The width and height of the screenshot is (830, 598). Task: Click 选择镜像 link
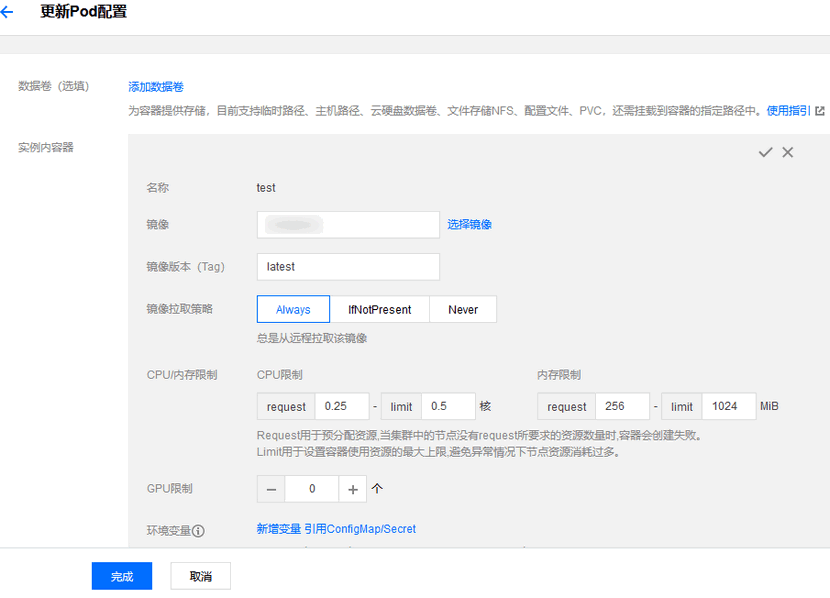pos(470,224)
